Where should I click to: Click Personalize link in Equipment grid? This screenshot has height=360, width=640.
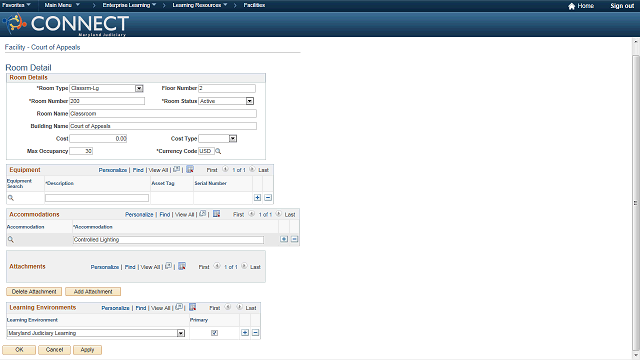(113, 170)
